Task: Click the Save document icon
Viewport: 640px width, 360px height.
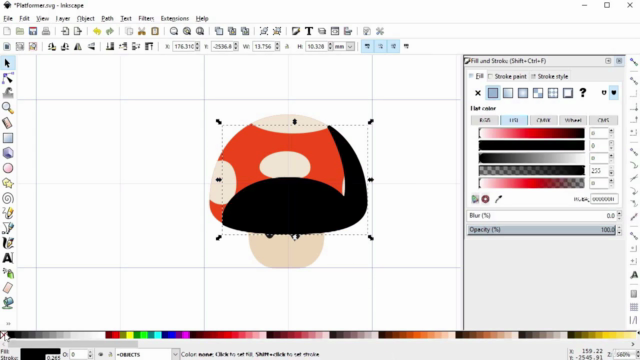Action: pos(33,31)
